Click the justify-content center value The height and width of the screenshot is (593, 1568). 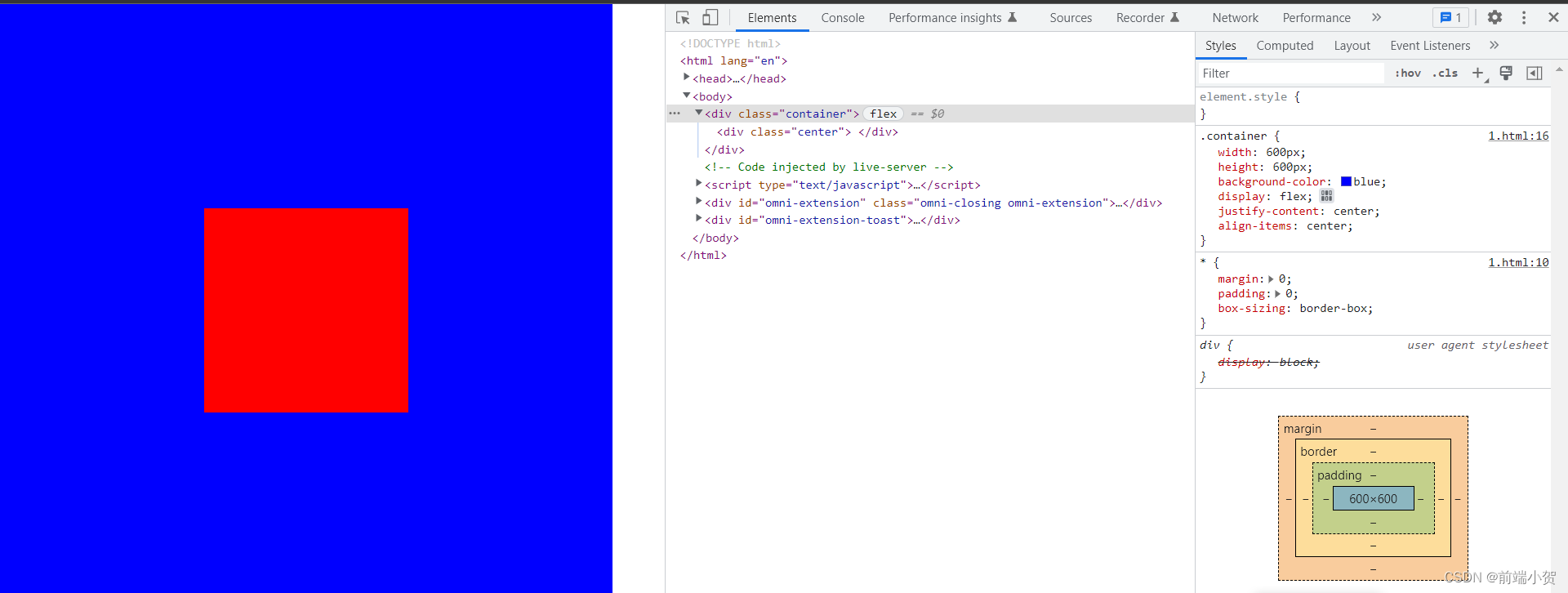[1353, 211]
